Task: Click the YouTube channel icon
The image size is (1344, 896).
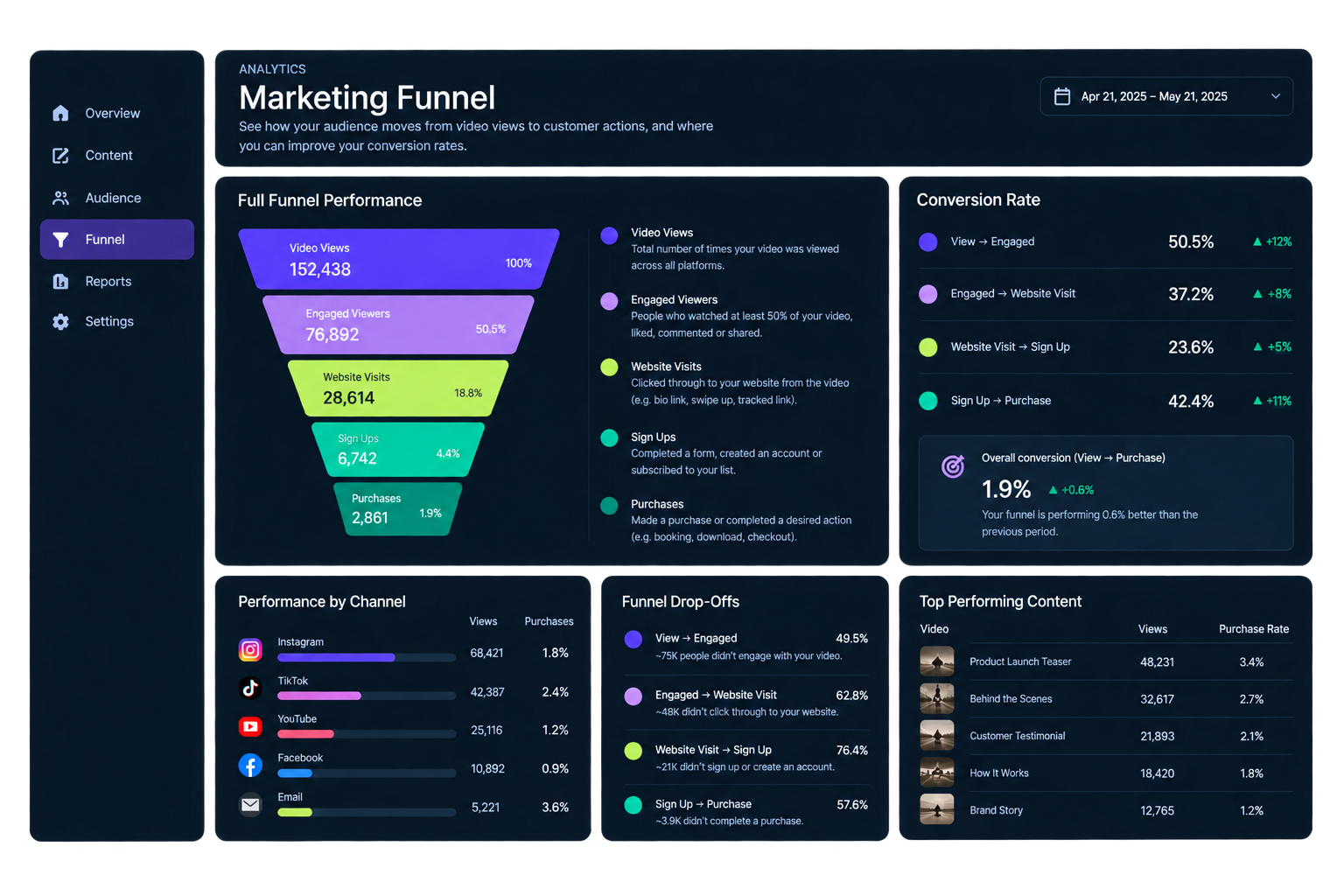Action: click(250, 727)
